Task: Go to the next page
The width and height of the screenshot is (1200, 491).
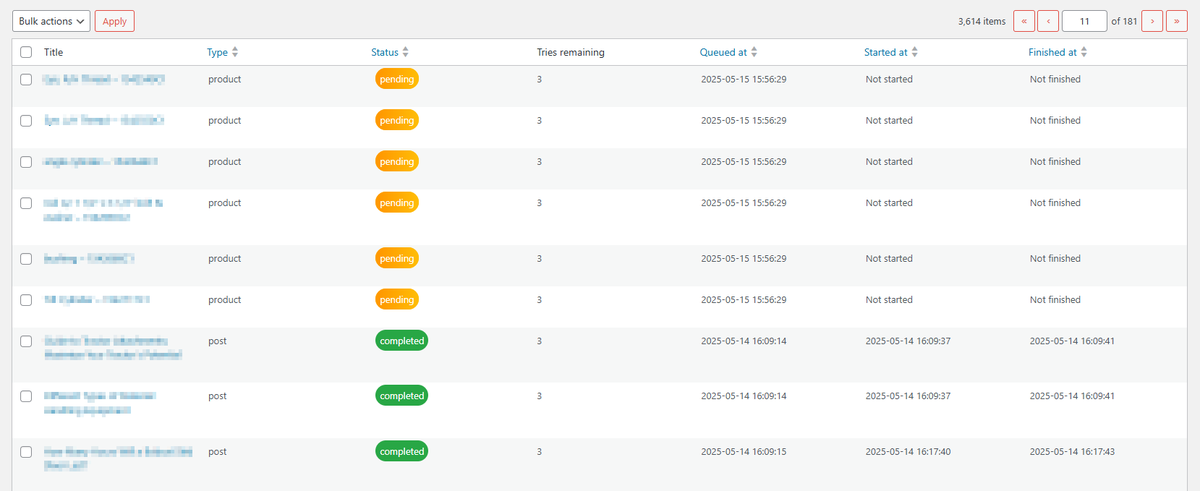Action: (x=1152, y=21)
